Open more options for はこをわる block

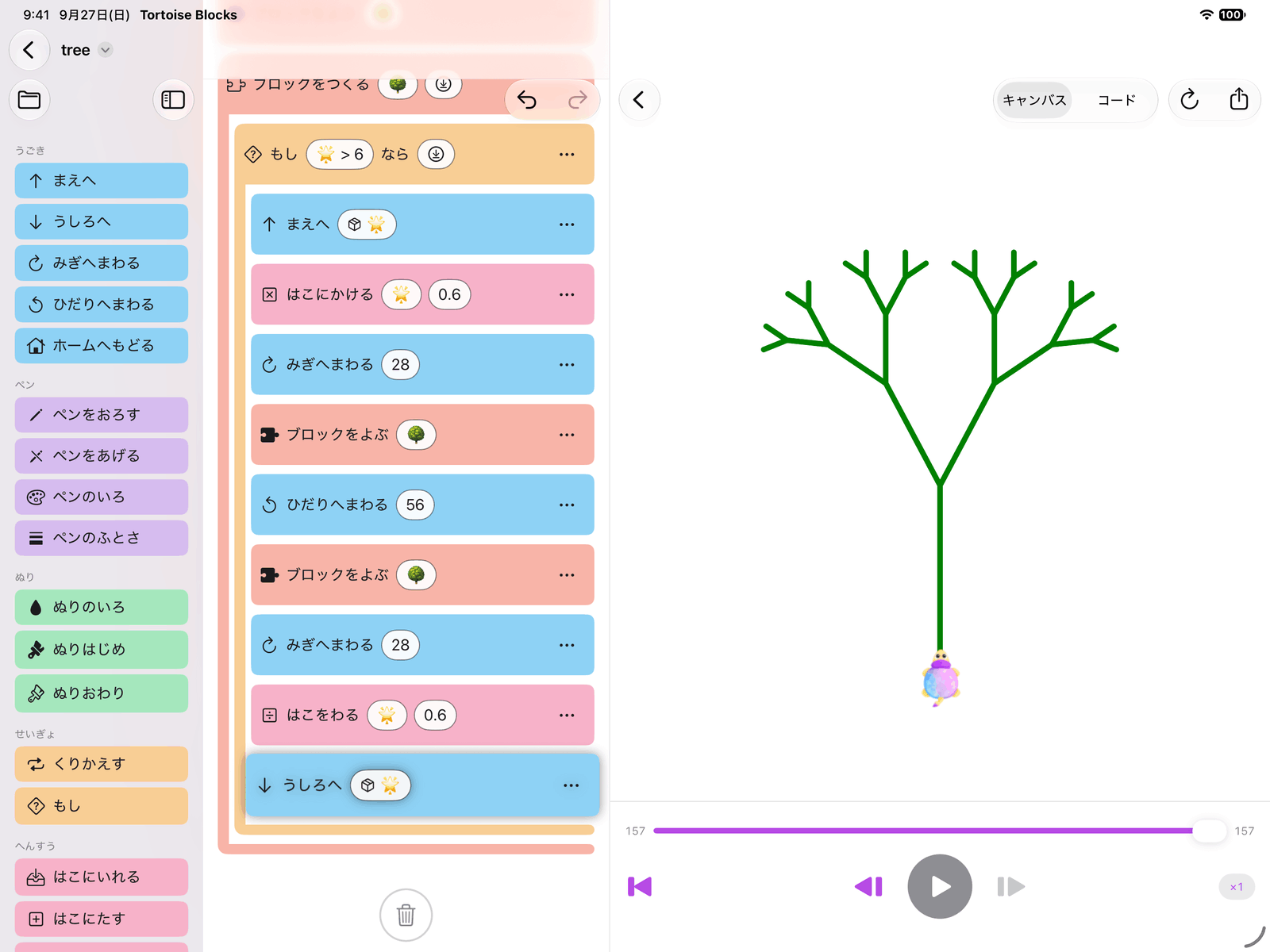567,715
